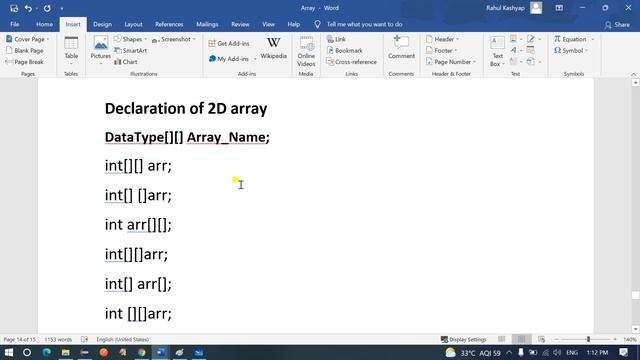Screen dimensions: 640x360
Task: Insert WordArt text
Action: 513,50
